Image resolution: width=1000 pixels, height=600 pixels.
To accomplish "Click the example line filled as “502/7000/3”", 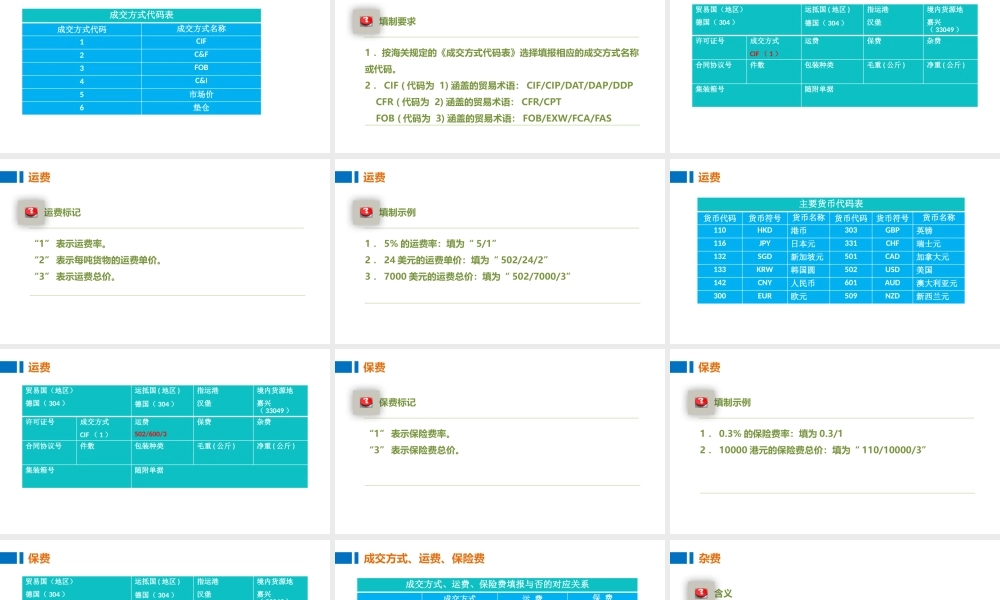I will (x=467, y=277).
